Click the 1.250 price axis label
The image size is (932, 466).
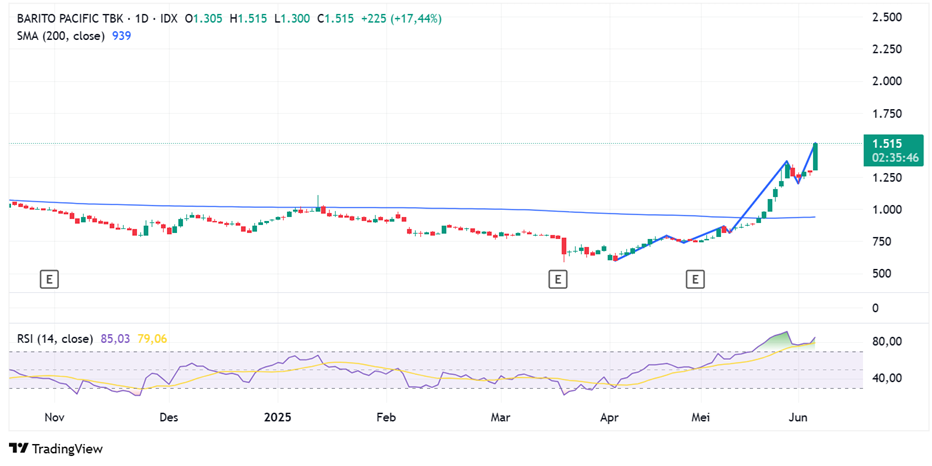click(x=887, y=178)
